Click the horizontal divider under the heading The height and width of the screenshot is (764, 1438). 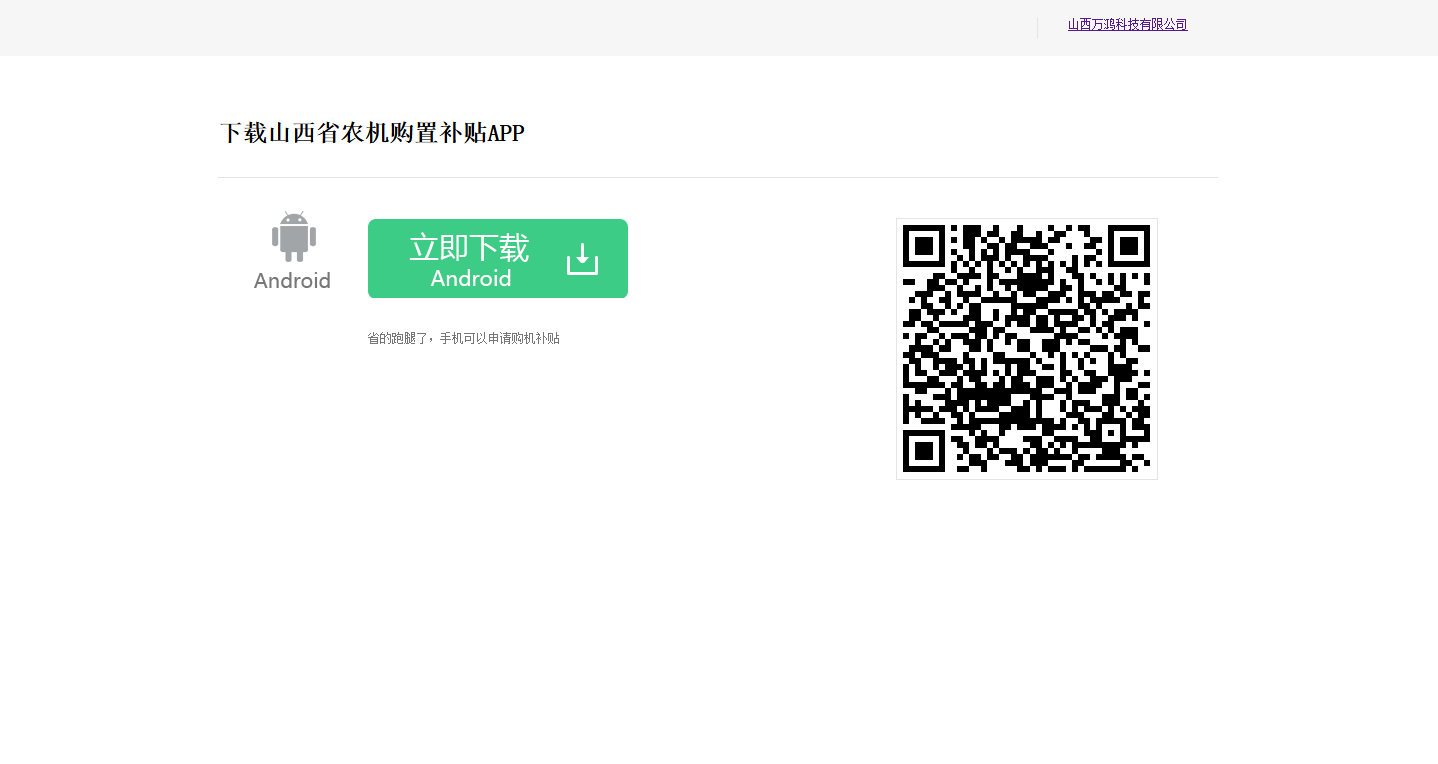(718, 178)
